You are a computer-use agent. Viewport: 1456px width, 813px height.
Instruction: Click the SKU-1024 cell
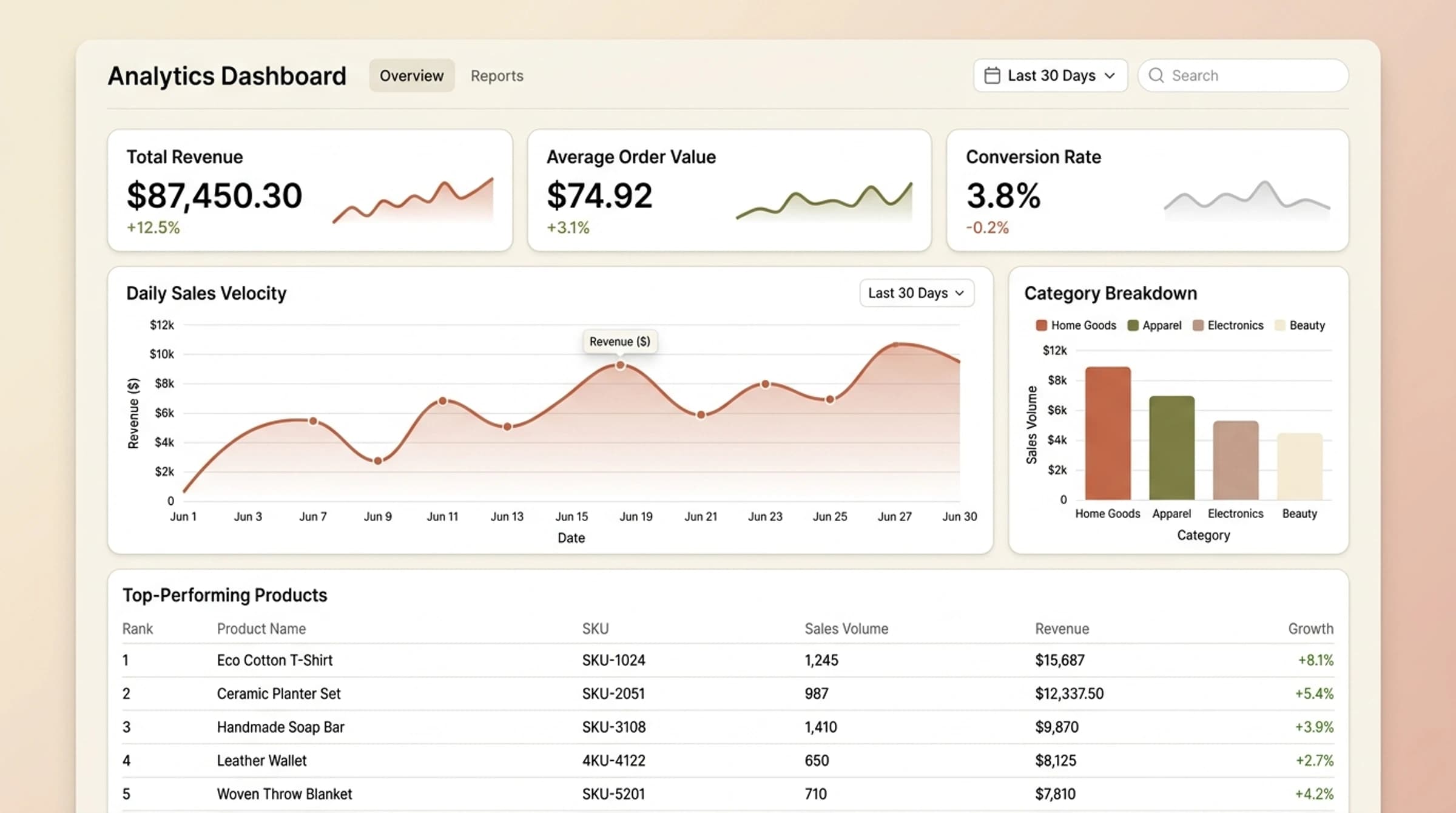[x=614, y=660]
